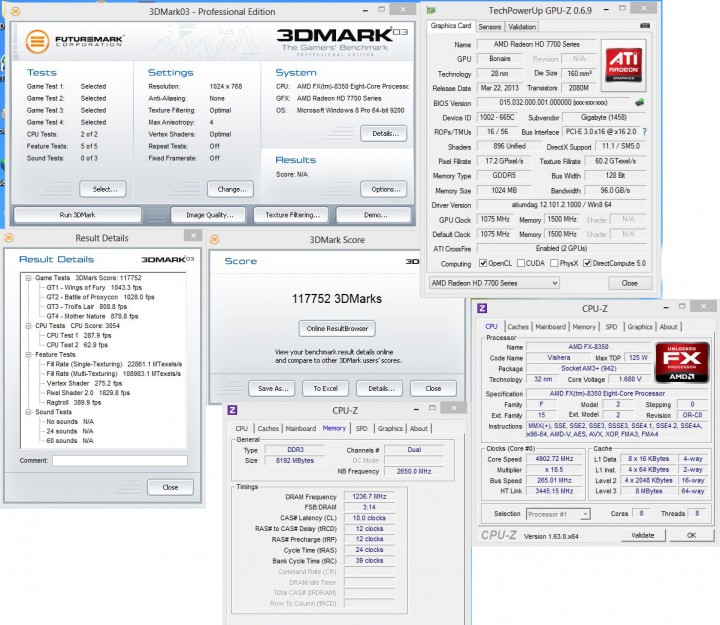Click the GPU-Z screenshot camera icon

pyautogui.click(x=645, y=26)
